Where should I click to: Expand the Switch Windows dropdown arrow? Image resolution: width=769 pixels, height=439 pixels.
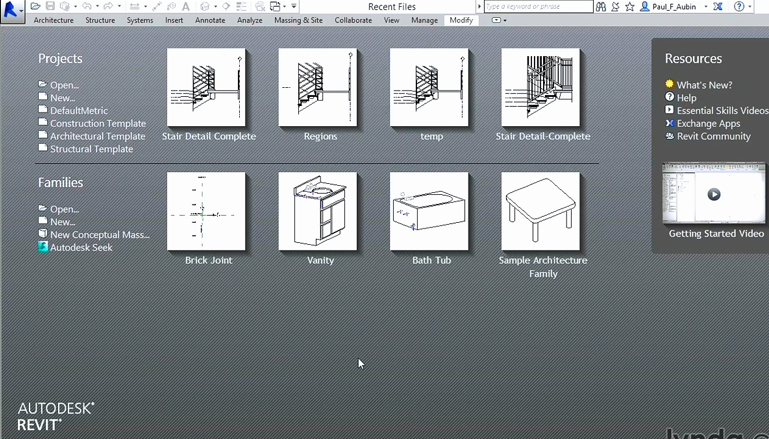pos(284,6)
